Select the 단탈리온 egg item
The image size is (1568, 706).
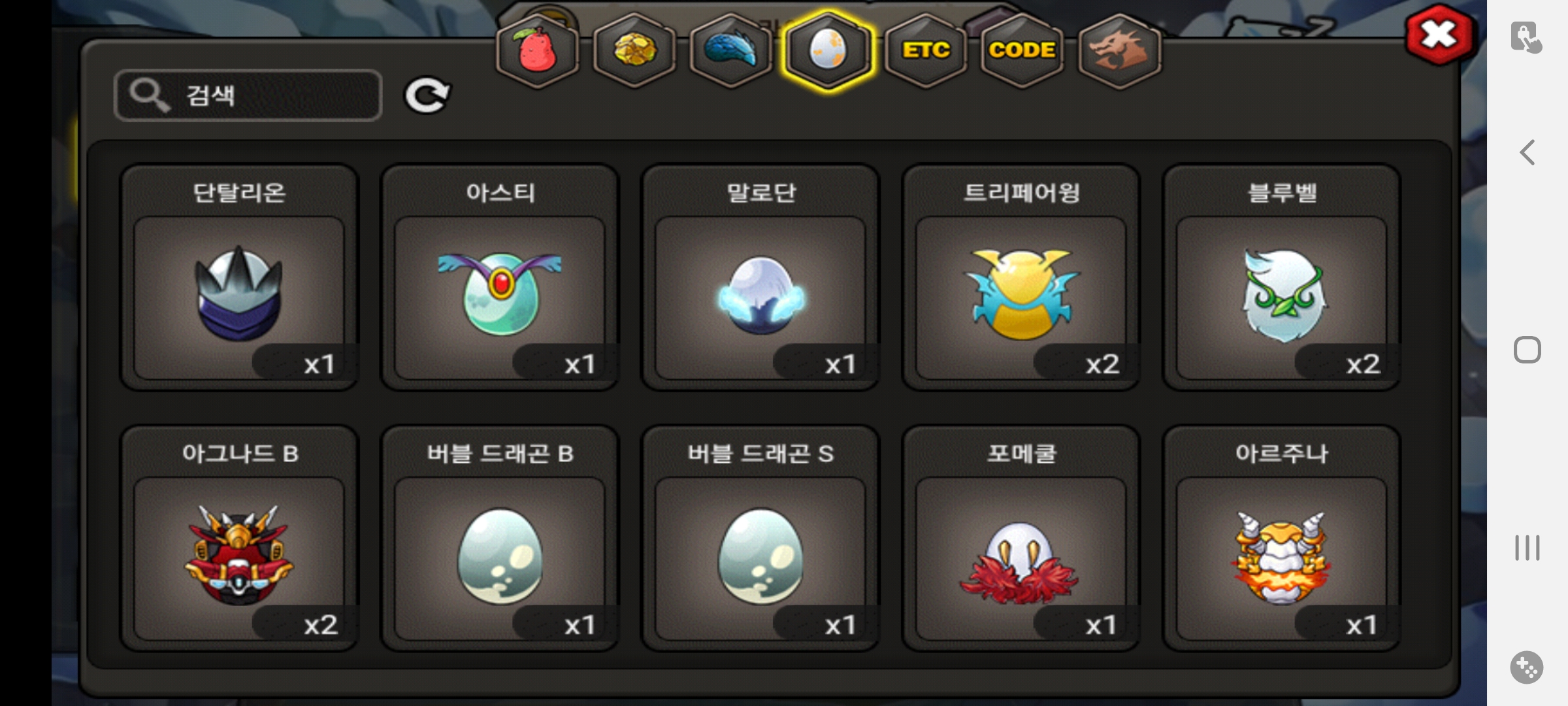pos(239,278)
